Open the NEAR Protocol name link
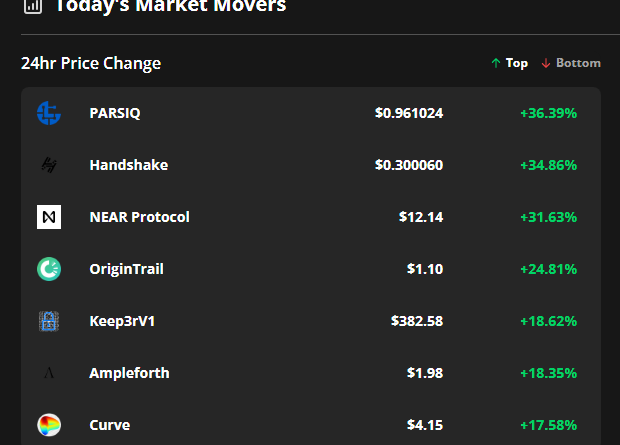 [x=139, y=217]
